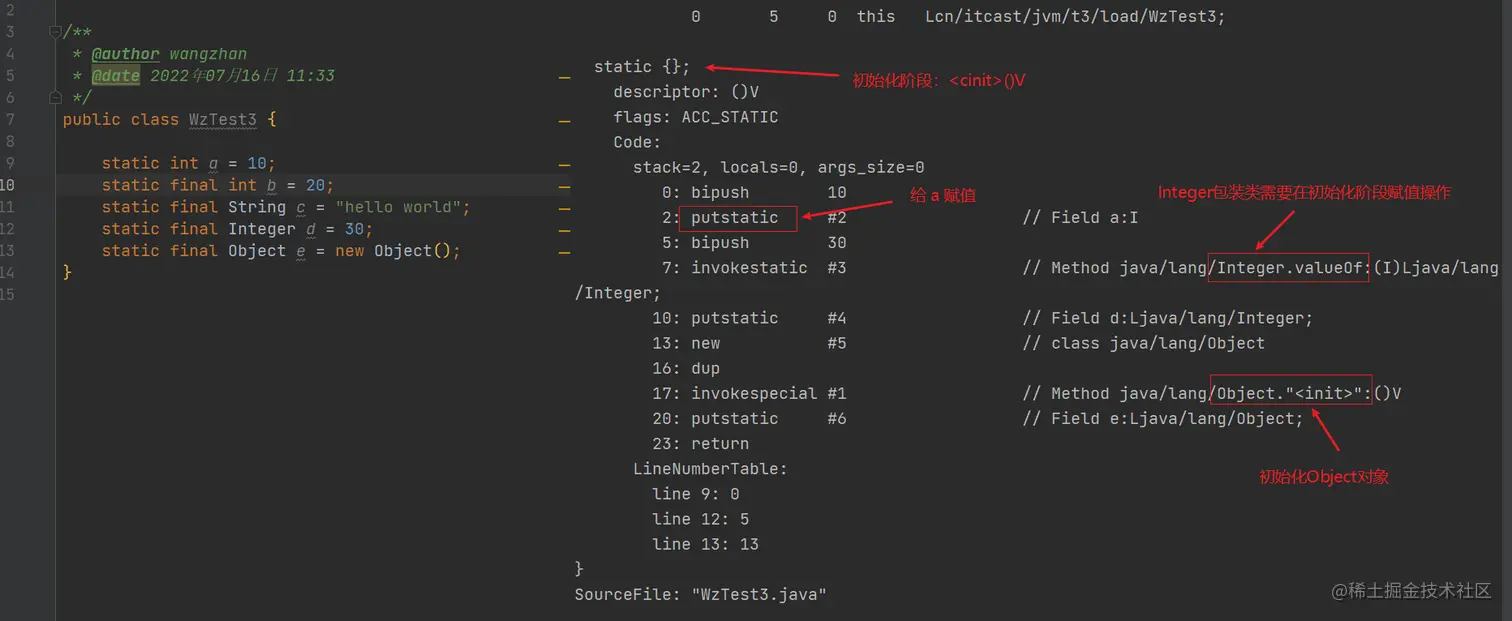
Task: Click the red-boxed putstatic instruction
Action: [x=736, y=218]
